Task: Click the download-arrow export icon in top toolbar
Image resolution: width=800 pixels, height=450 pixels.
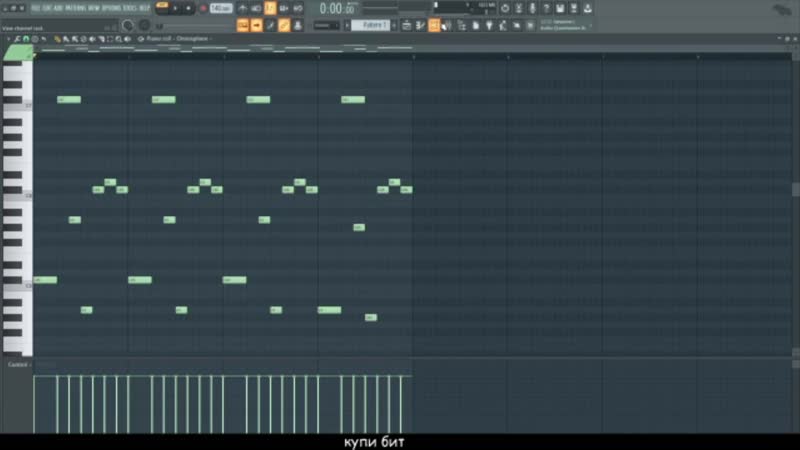Action: tap(587, 8)
